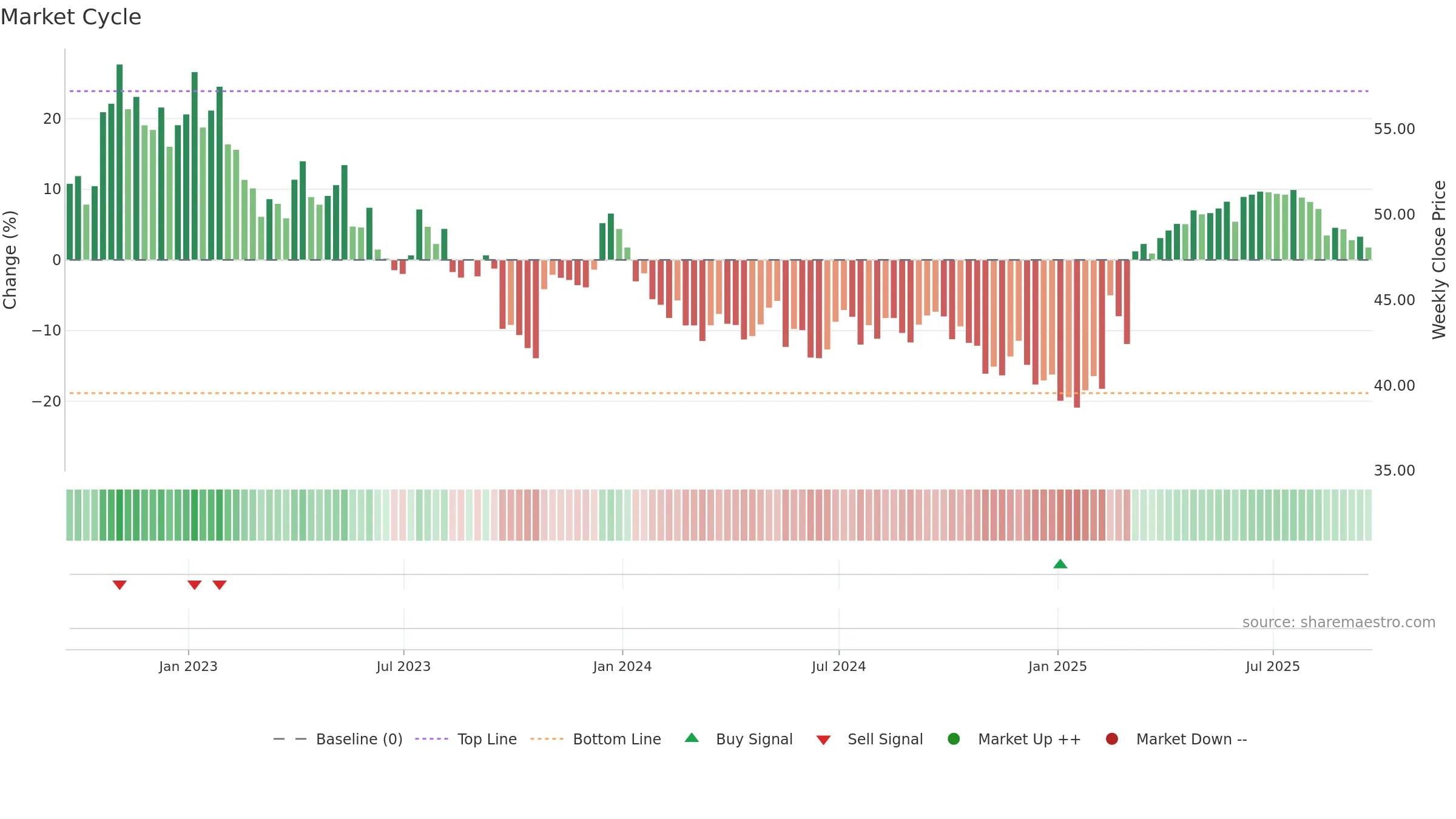Screen dimensions: 1456x819
Task: Click the tallest green bar above the top line
Action: click(120, 162)
